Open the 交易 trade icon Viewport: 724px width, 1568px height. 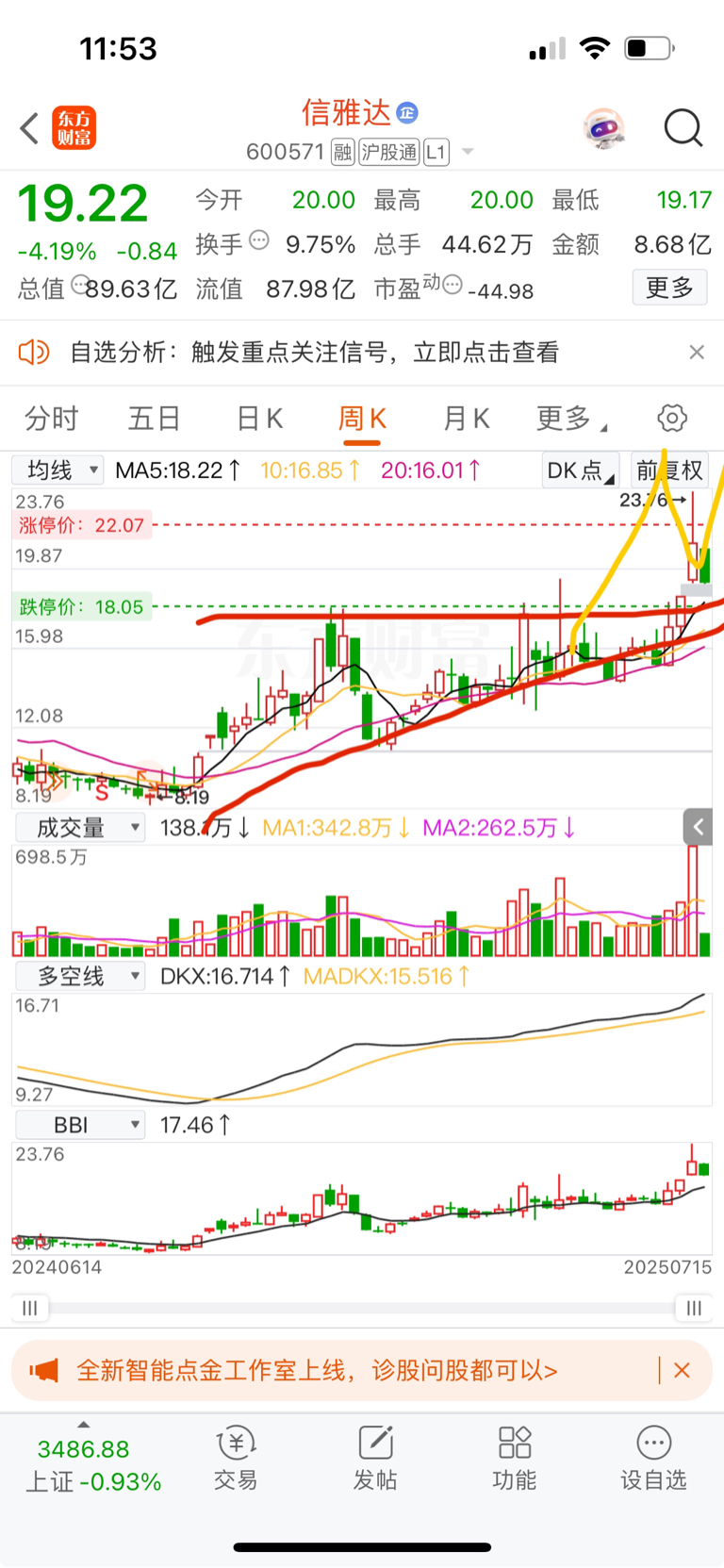coord(236,1459)
